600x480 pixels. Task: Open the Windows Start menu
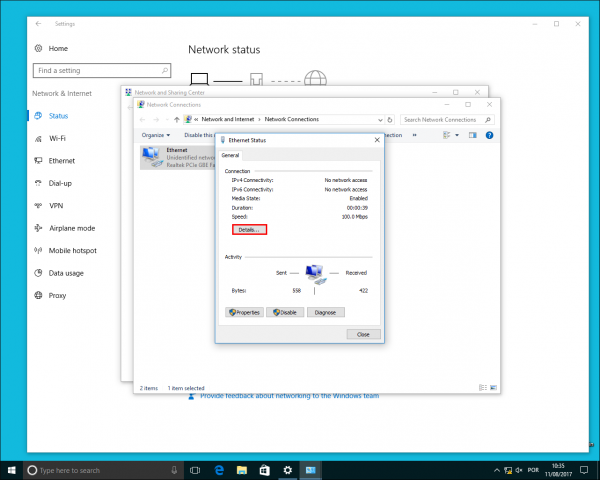pos(11,470)
